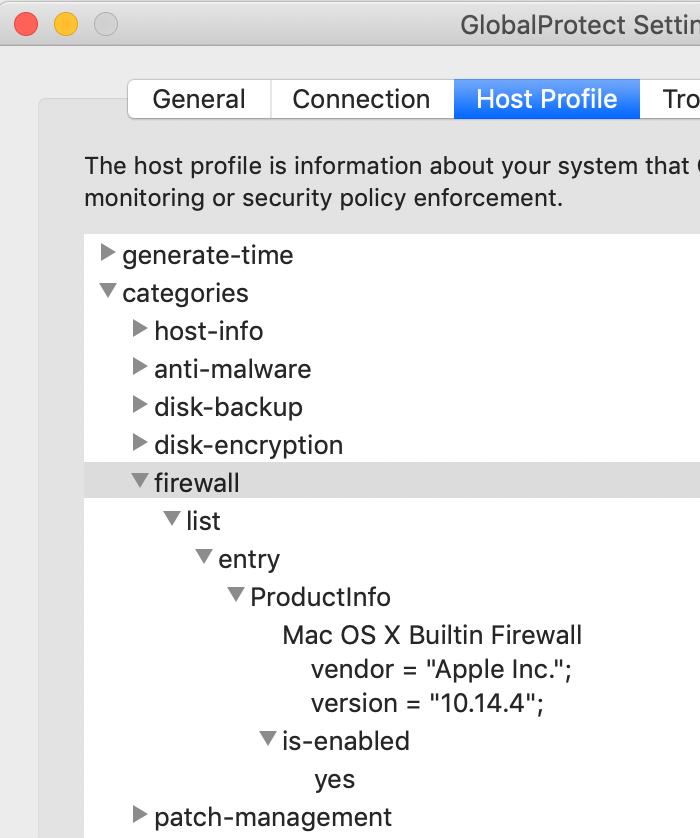This screenshot has height=838, width=700.
Task: Select the Host Profile tab
Action: (x=547, y=99)
